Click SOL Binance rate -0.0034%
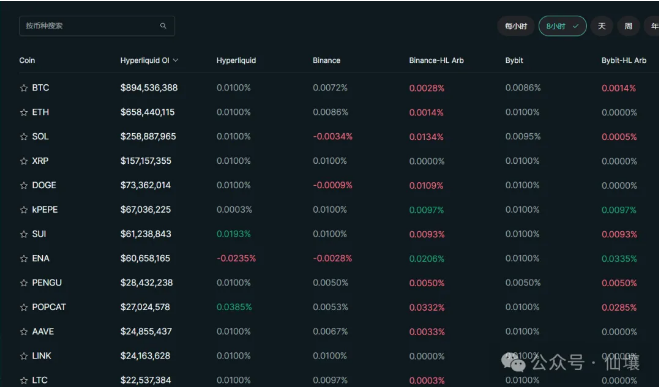 pos(332,137)
